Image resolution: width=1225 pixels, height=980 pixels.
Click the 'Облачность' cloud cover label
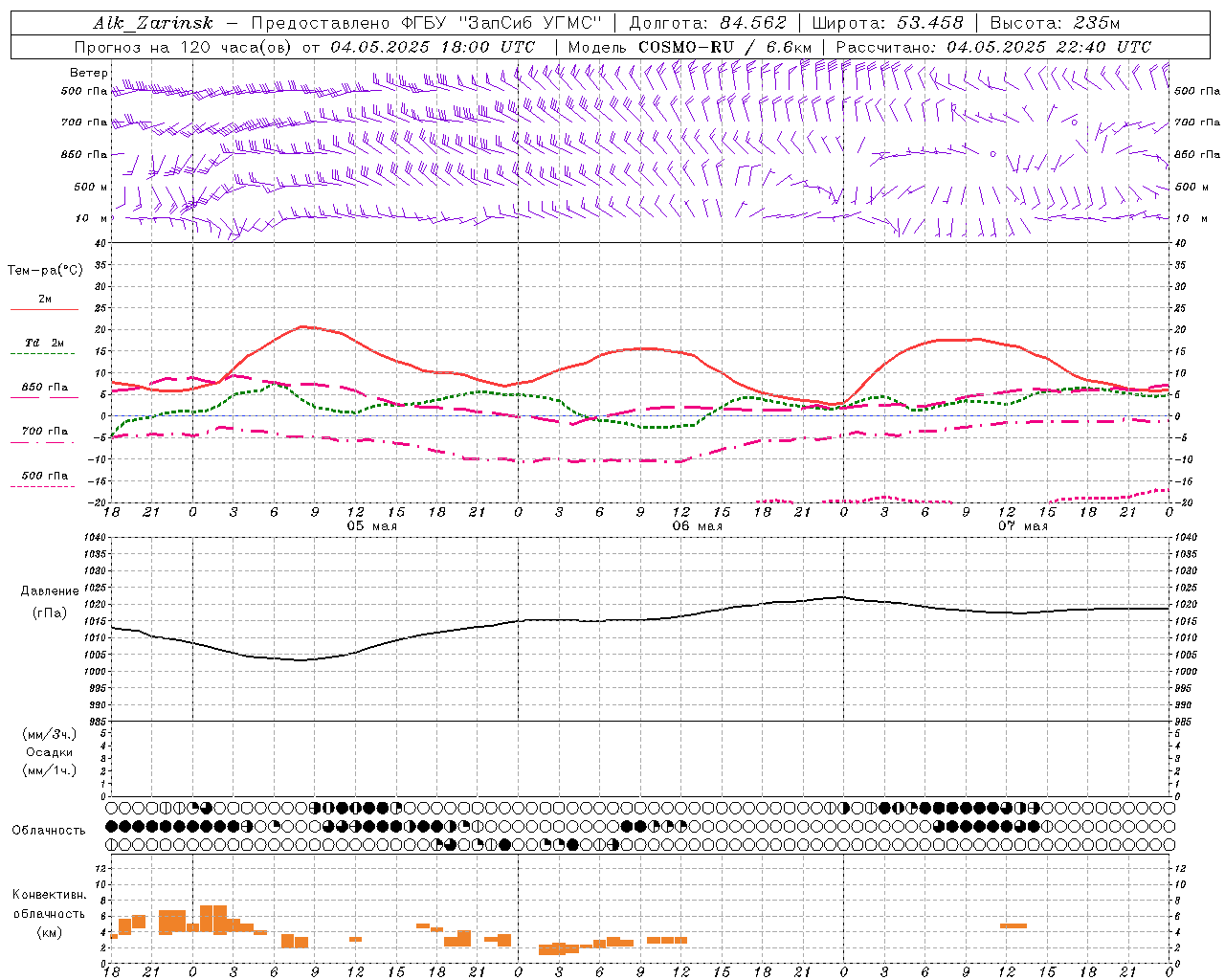49,831
